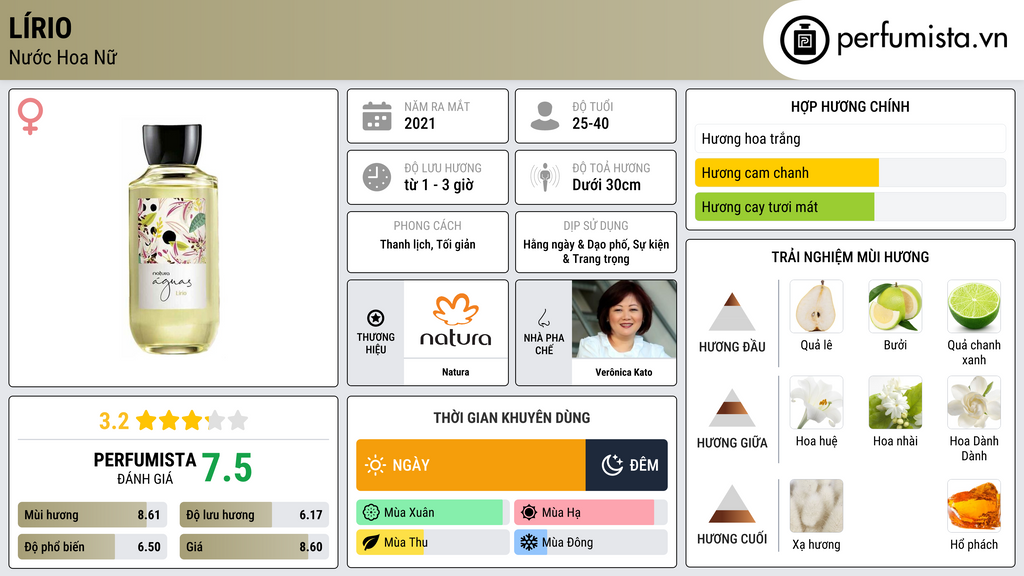Click the moon icon in the Đêm bar
The image size is (1024, 576).
click(612, 465)
